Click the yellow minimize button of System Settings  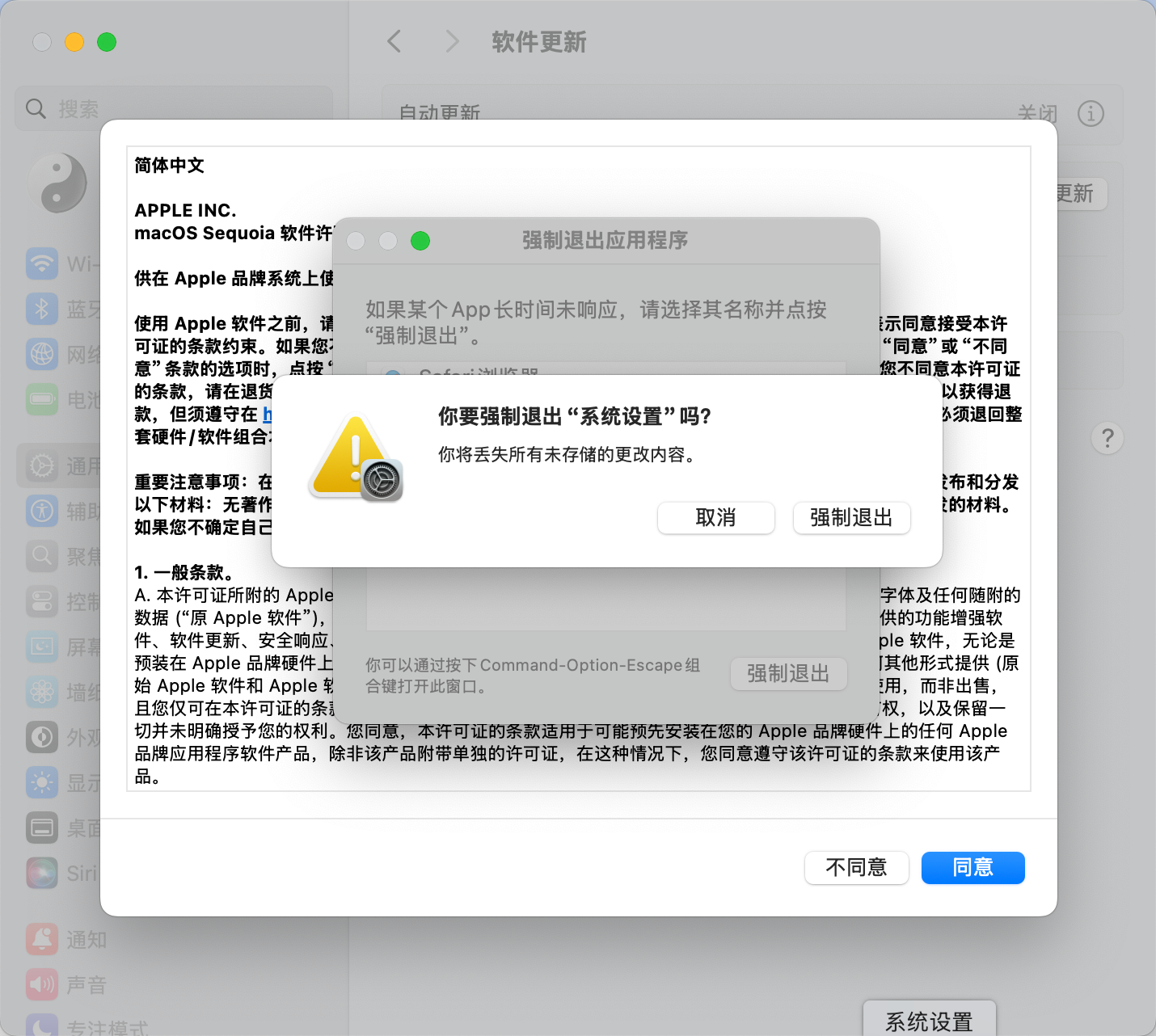click(x=74, y=42)
